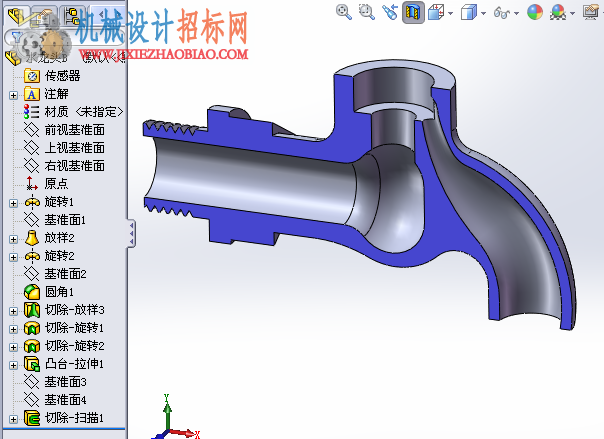Select the 基准面3 plane

[x=55, y=382]
